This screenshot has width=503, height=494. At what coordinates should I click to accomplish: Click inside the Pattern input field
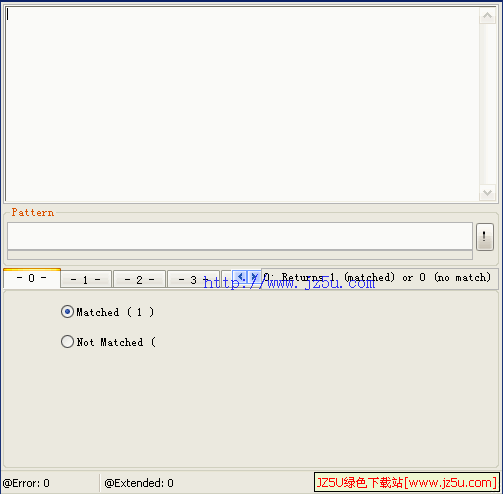click(240, 236)
